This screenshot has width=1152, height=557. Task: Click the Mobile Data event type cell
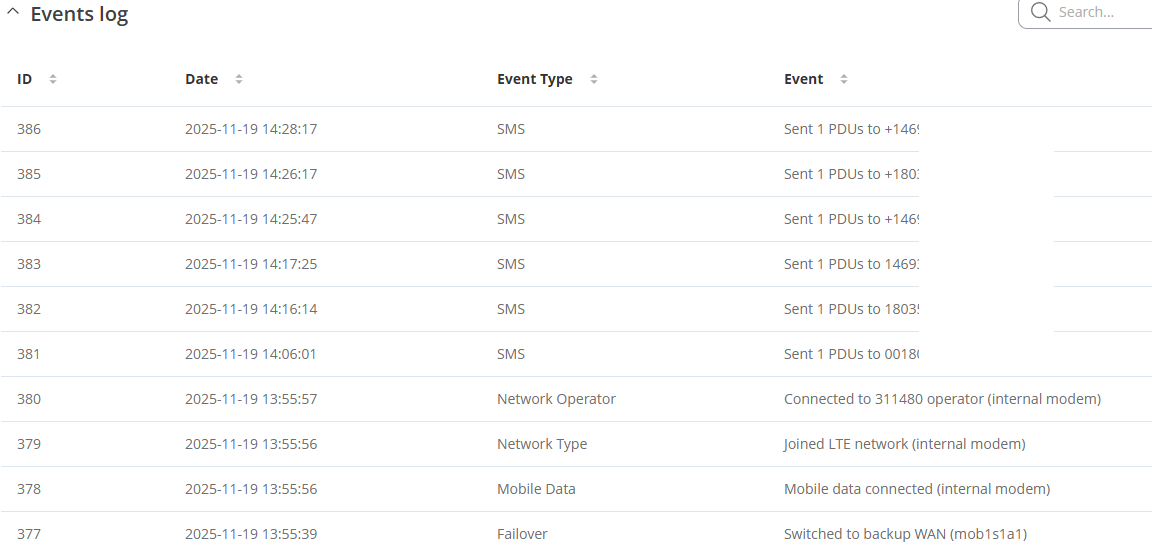point(536,489)
